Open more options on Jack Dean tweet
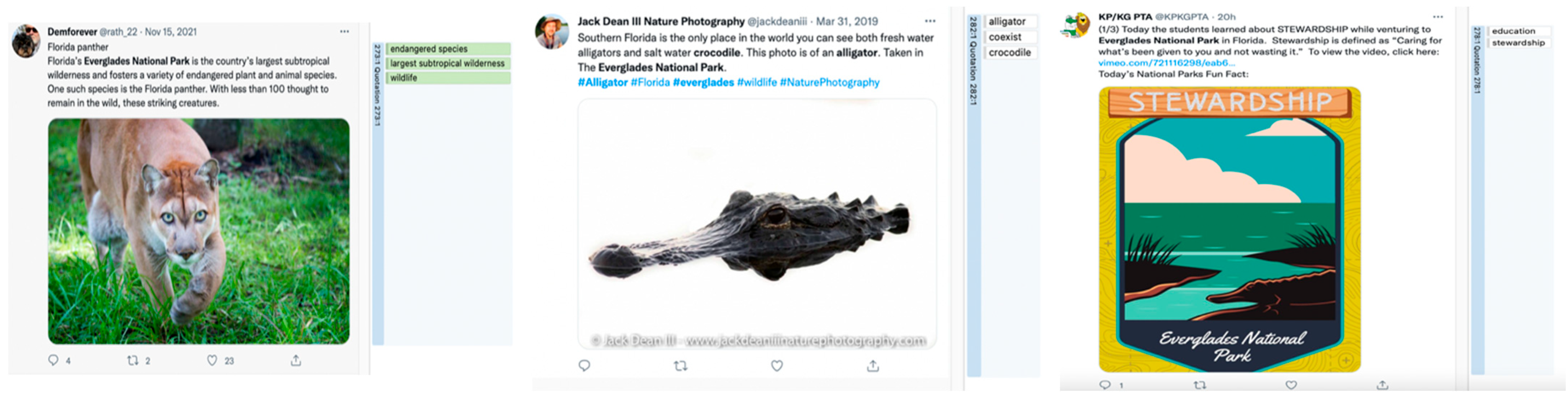The height and width of the screenshot is (404, 1568). 930,21
